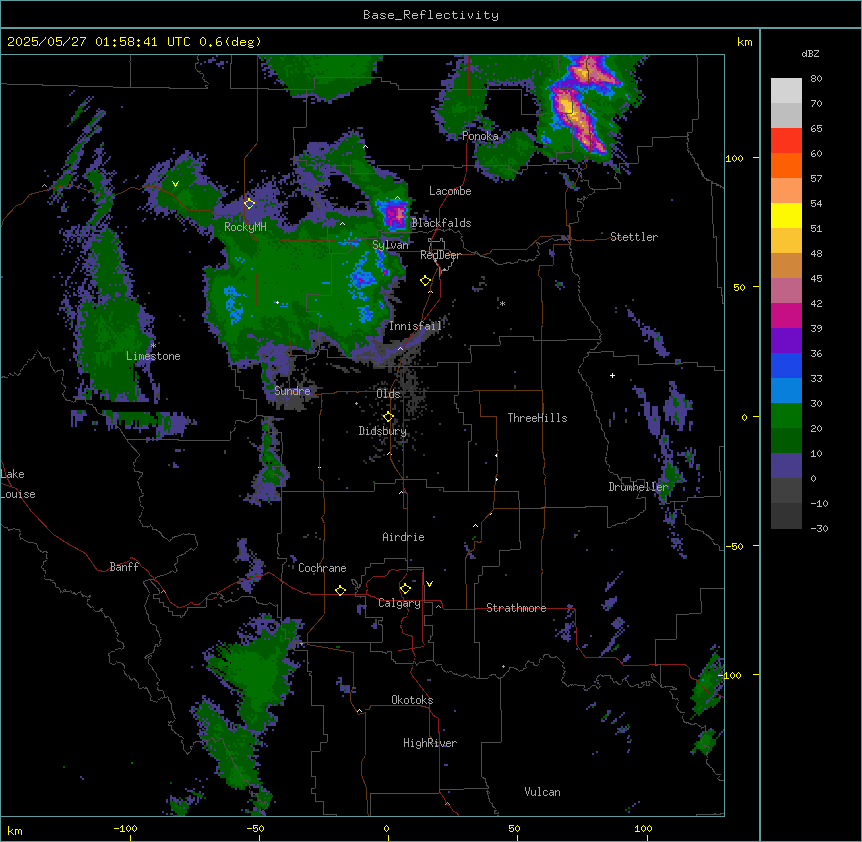The width and height of the screenshot is (862, 842).
Task: Select the red 60-65 dBZ legend swatch
Action: pos(786,141)
